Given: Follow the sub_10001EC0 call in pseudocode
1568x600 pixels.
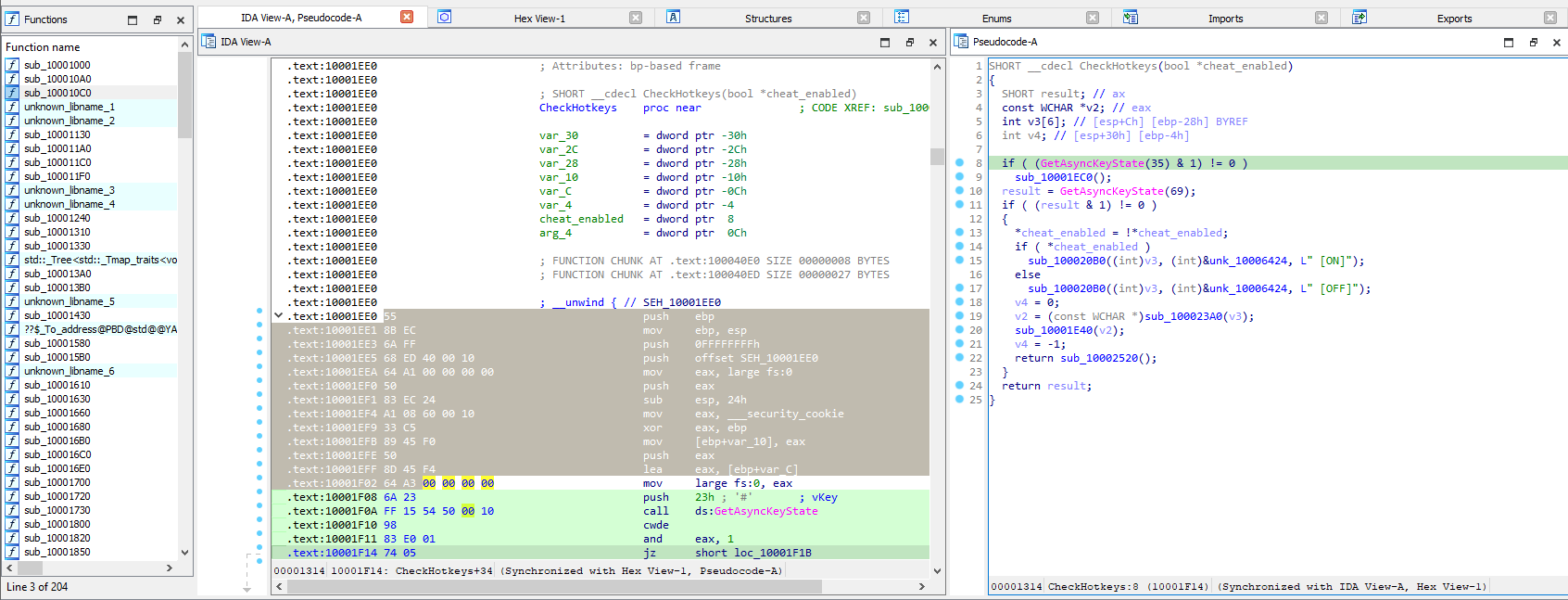Looking at the screenshot, I should click(x=1054, y=177).
